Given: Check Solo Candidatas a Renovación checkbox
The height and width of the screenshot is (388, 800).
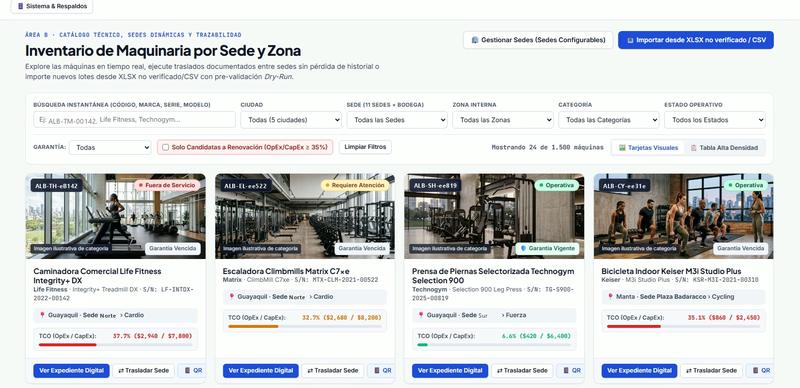Looking at the screenshot, I should click(165, 148).
